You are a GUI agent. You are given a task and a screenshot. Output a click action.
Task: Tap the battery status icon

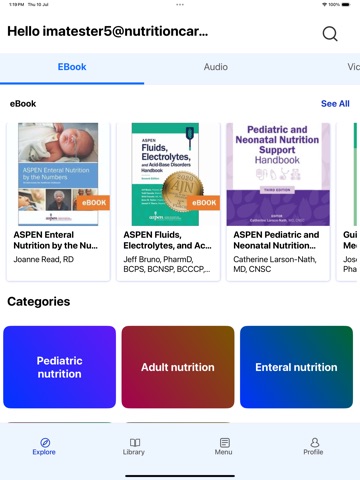coord(346,5)
